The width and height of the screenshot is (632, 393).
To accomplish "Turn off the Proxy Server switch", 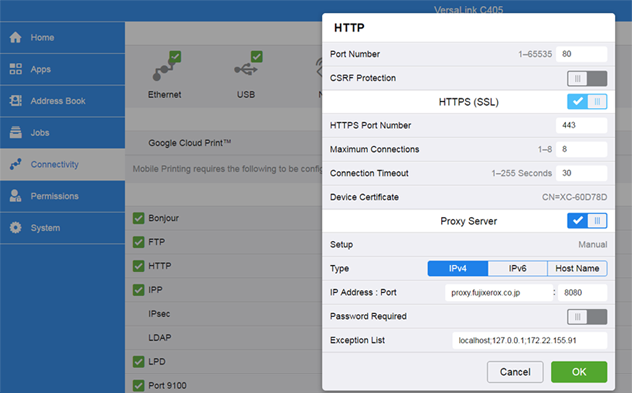I will 587,221.
